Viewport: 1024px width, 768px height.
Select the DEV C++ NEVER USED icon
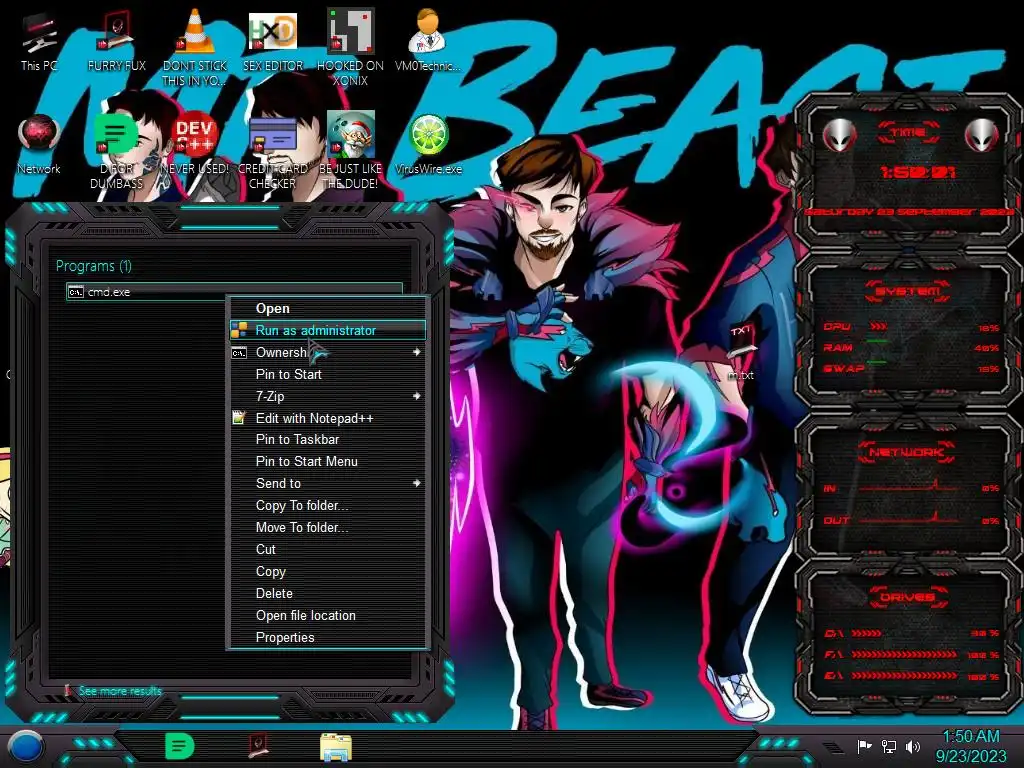click(x=195, y=144)
